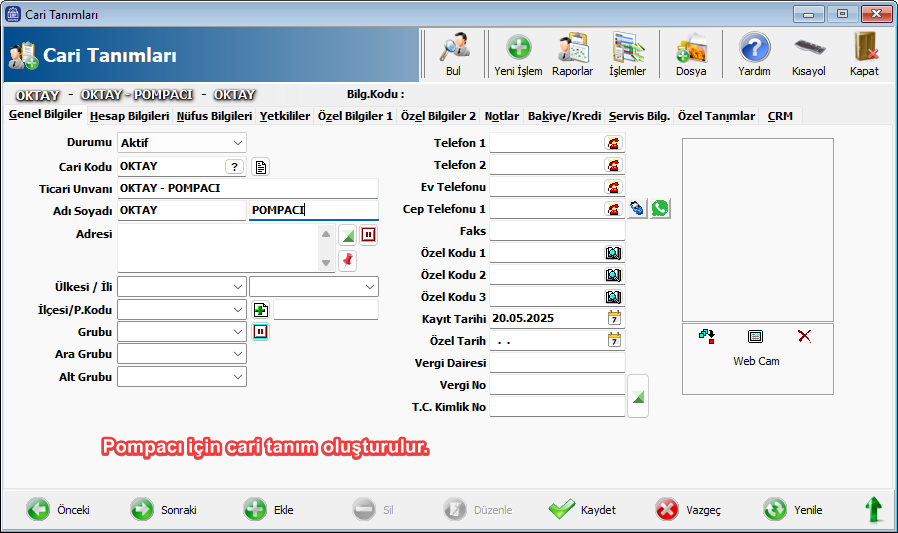
Task: Click the Web Cam capture icon
Action: coord(755,337)
